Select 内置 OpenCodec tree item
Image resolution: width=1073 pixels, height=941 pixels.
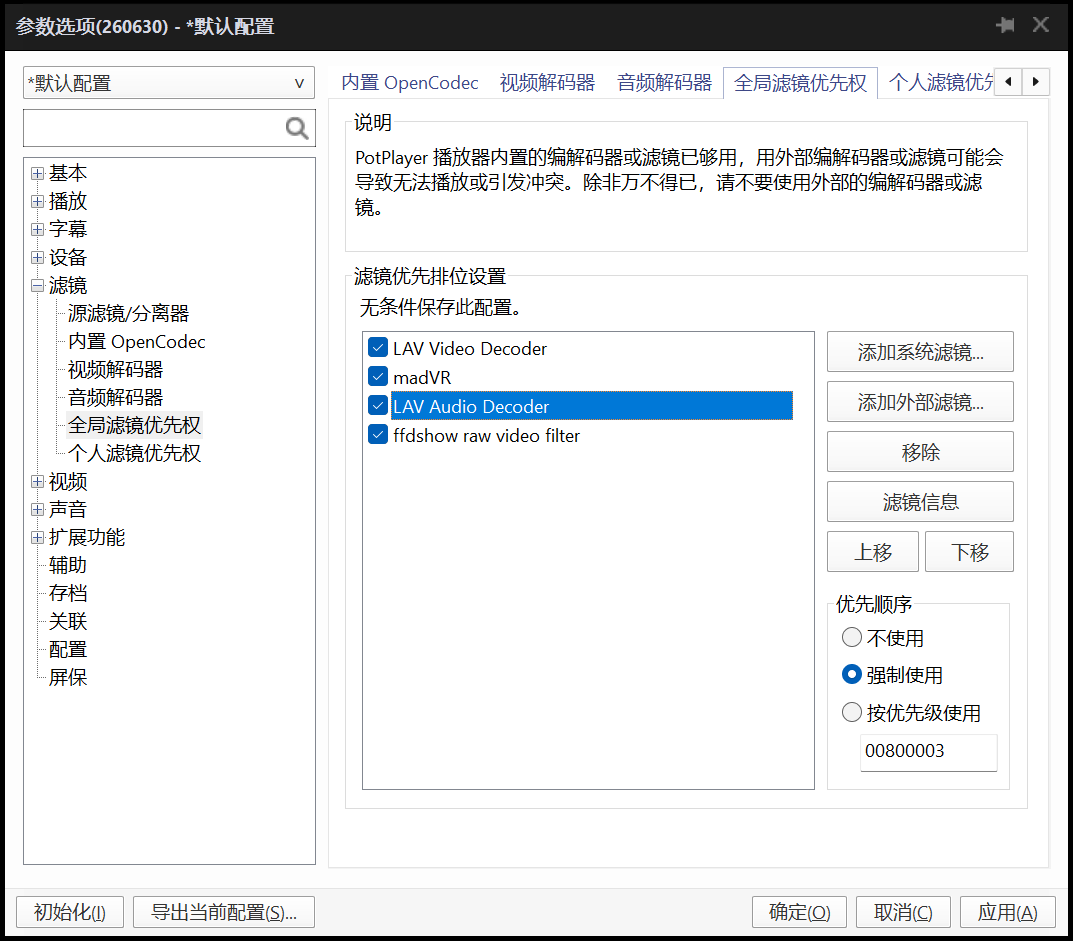(136, 341)
